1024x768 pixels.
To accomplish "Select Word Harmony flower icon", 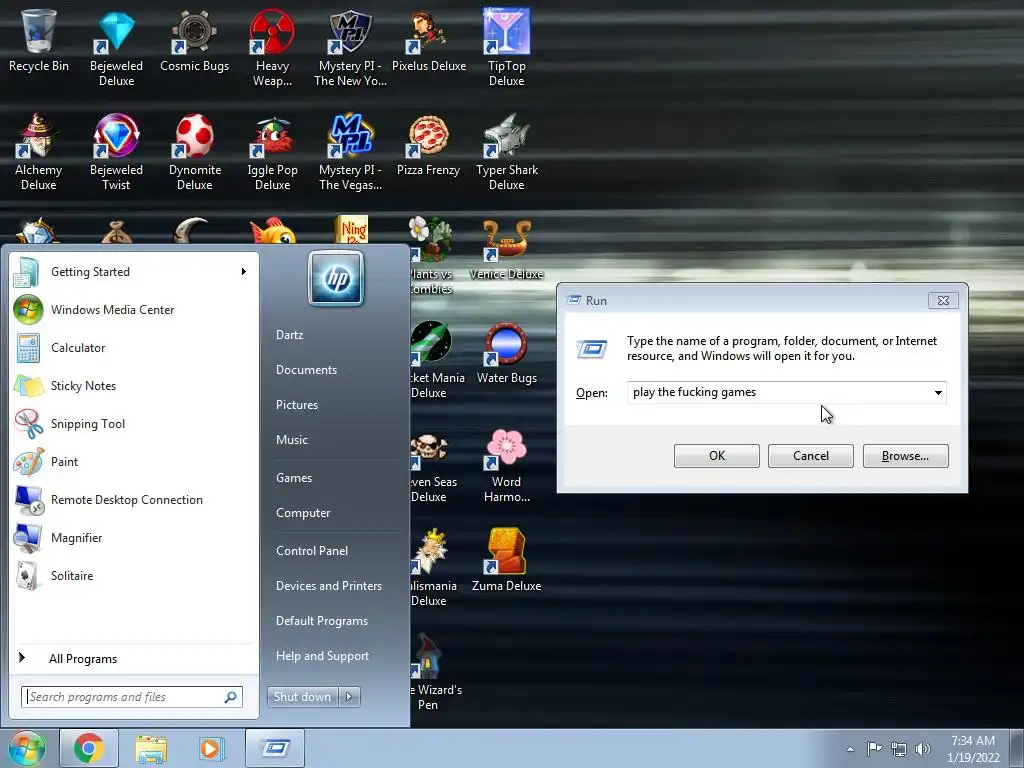I will pyautogui.click(x=507, y=465).
